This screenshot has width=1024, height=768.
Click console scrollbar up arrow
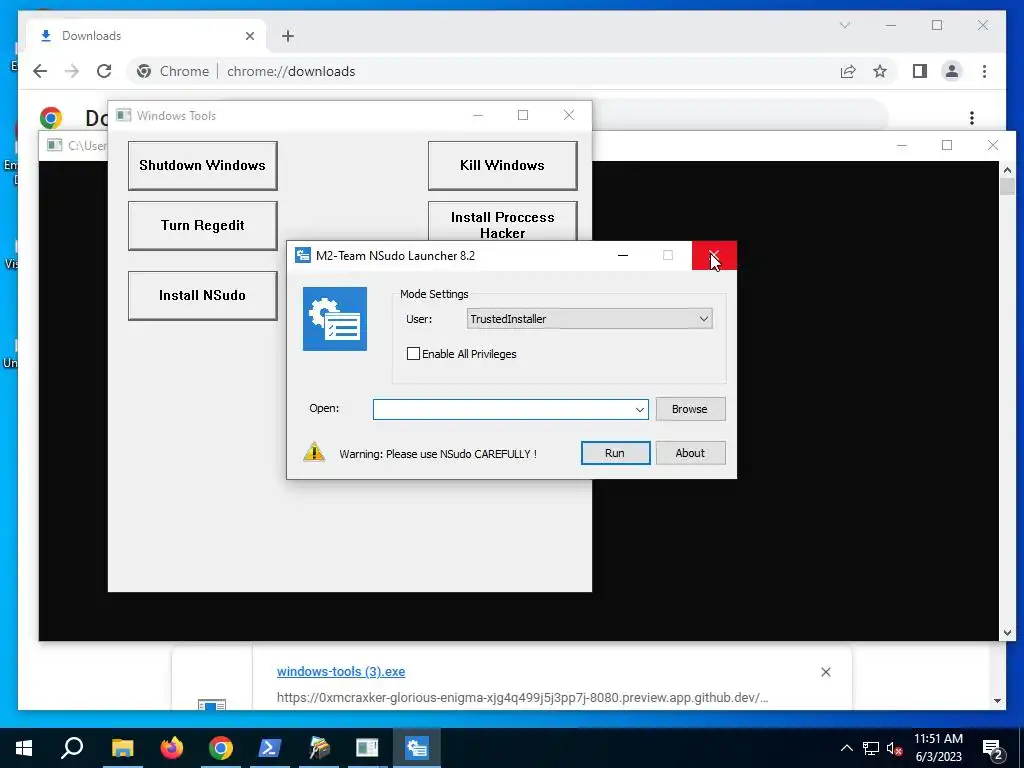click(1007, 170)
